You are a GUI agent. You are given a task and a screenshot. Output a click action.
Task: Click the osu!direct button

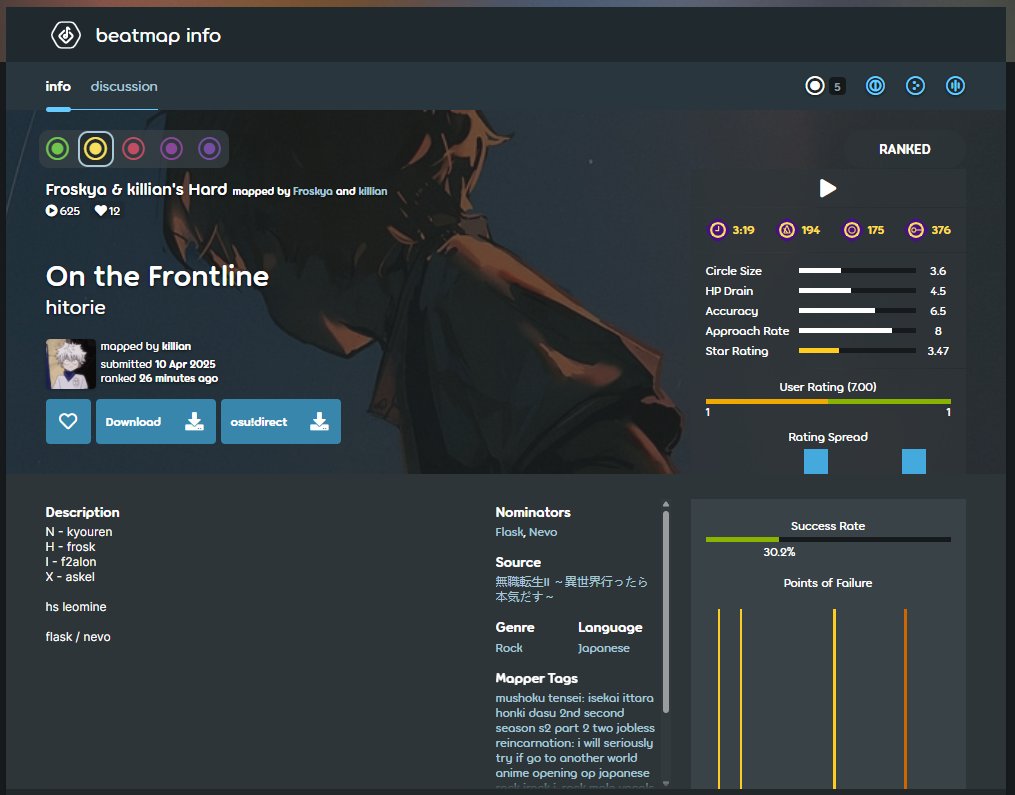coord(280,421)
